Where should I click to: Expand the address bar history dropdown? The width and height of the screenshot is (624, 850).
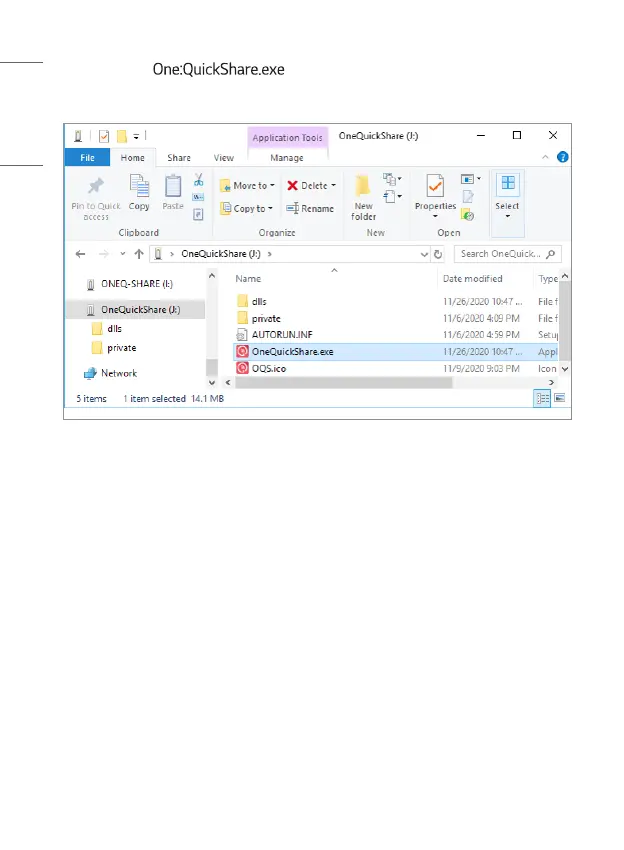(424, 254)
